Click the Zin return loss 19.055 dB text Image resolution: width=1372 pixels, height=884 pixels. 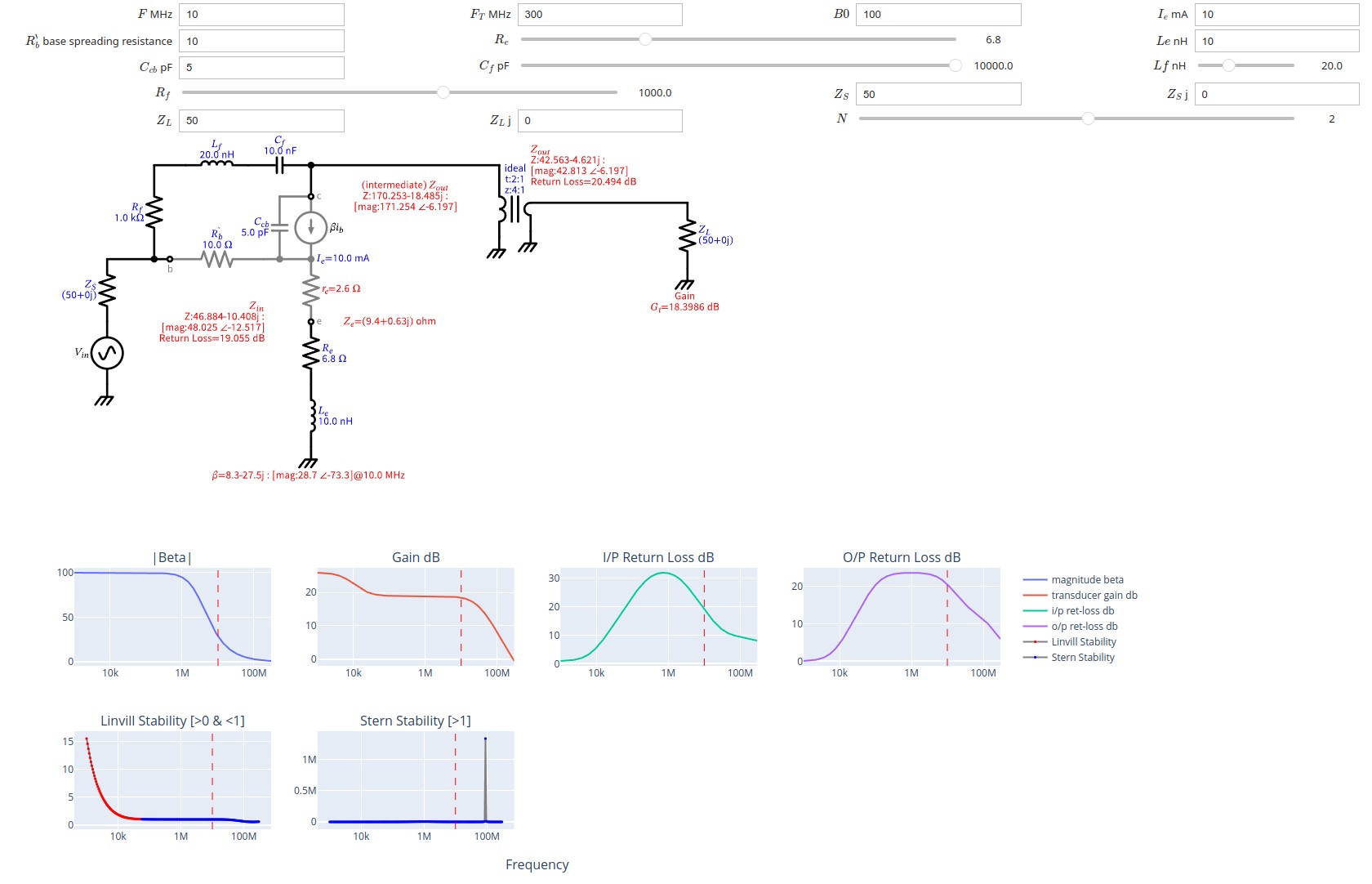coord(212,338)
